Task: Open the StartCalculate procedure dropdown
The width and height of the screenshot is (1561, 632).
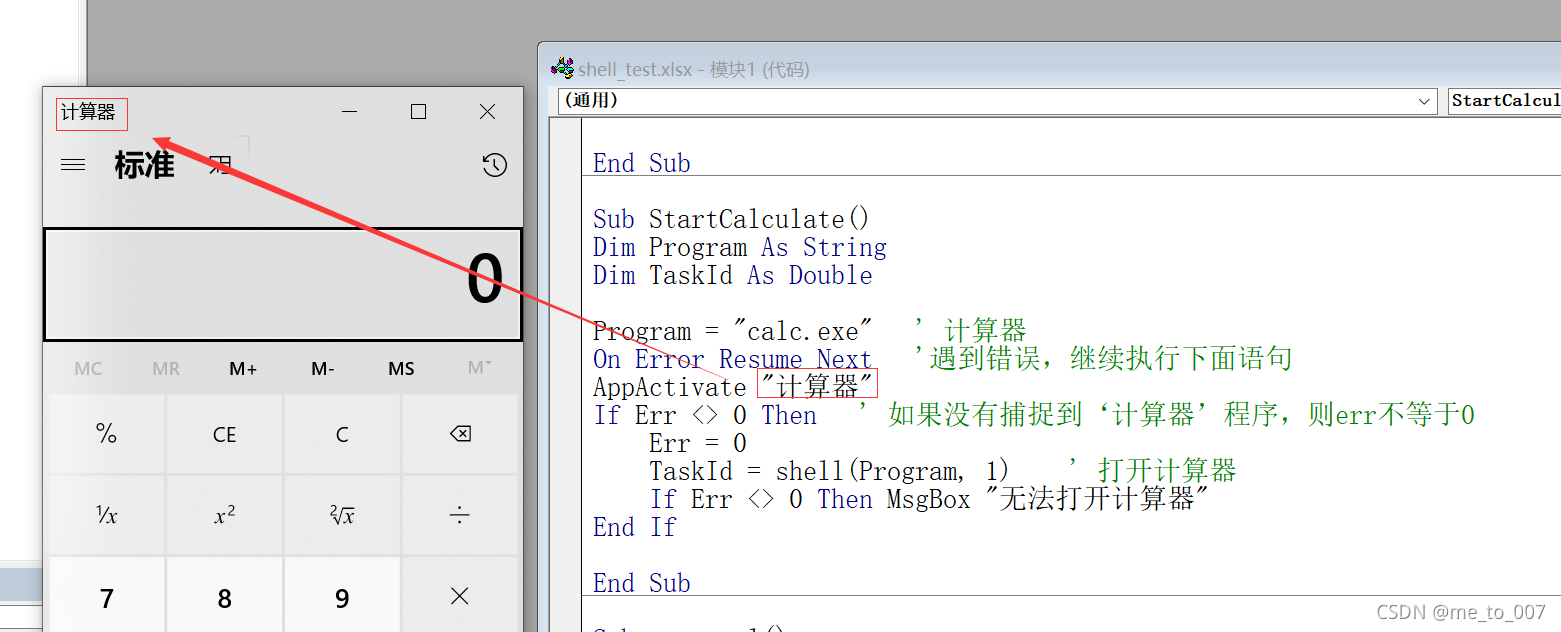Action: 1504,100
